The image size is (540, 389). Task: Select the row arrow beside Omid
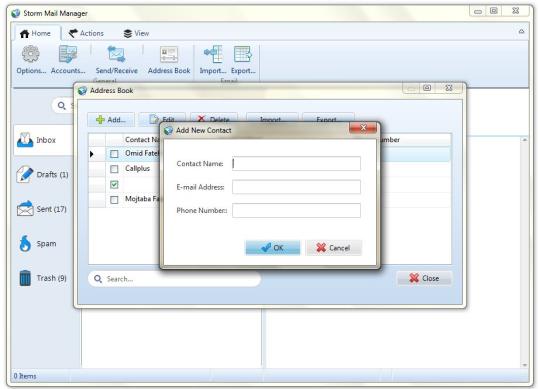[x=92, y=154]
